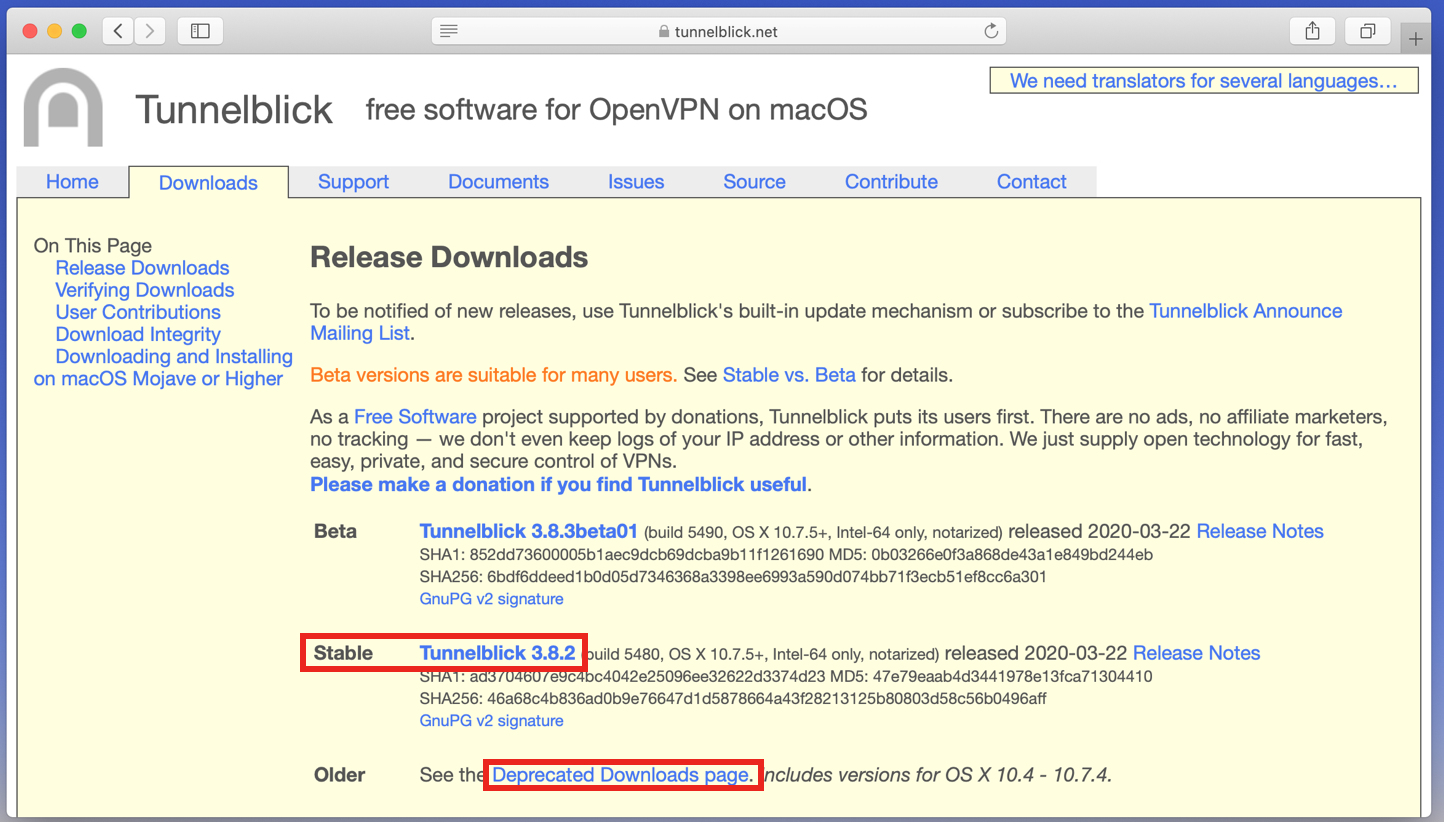
Task: Open Release Notes for the Stable version
Action: [x=1196, y=653]
